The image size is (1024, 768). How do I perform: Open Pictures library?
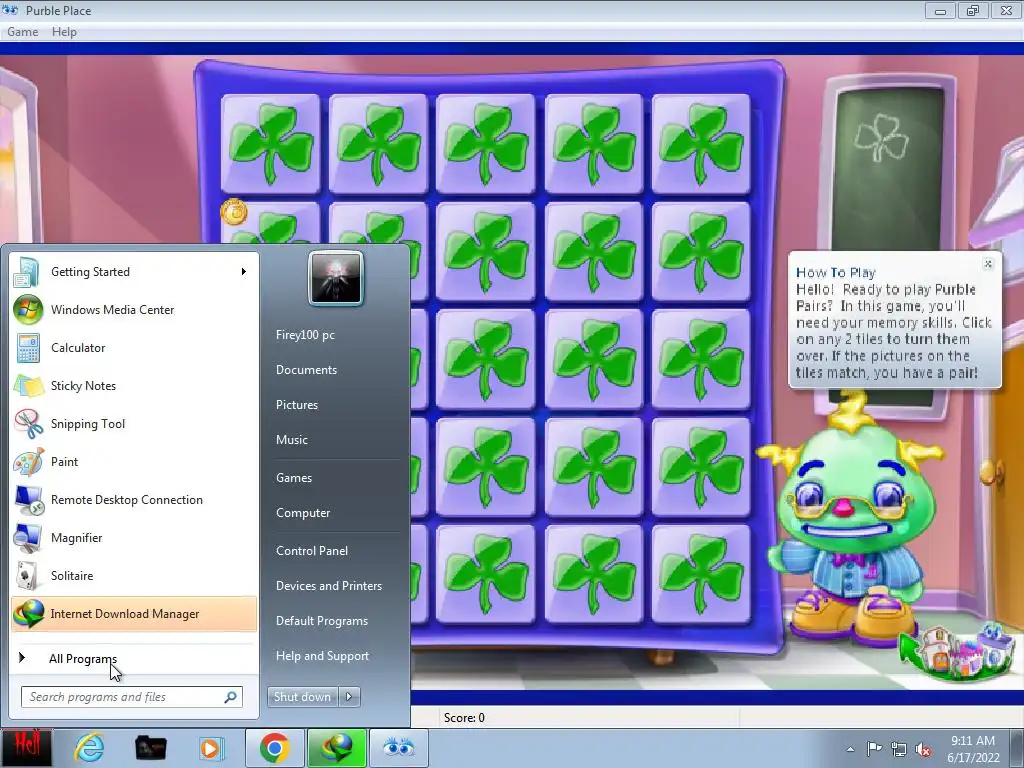[296, 405]
